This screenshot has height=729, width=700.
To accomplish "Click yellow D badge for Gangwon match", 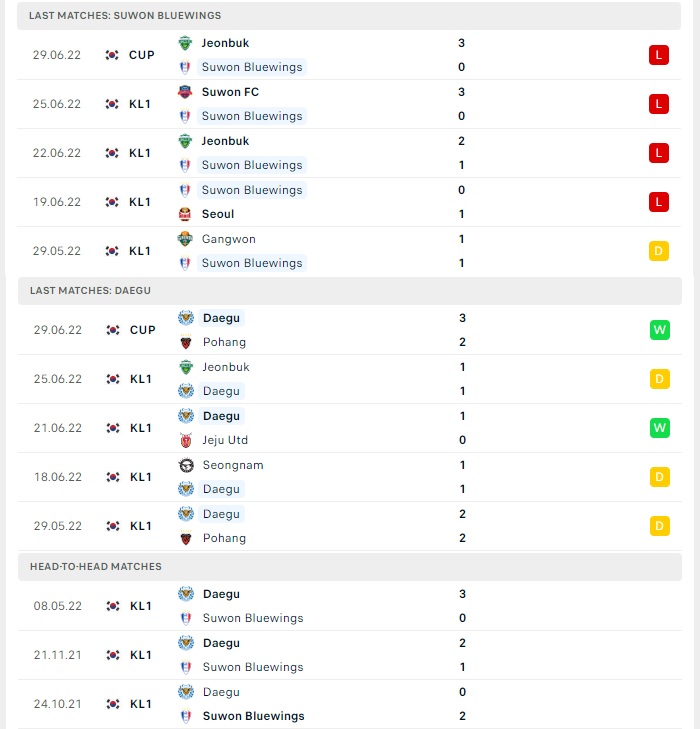I will click(659, 251).
